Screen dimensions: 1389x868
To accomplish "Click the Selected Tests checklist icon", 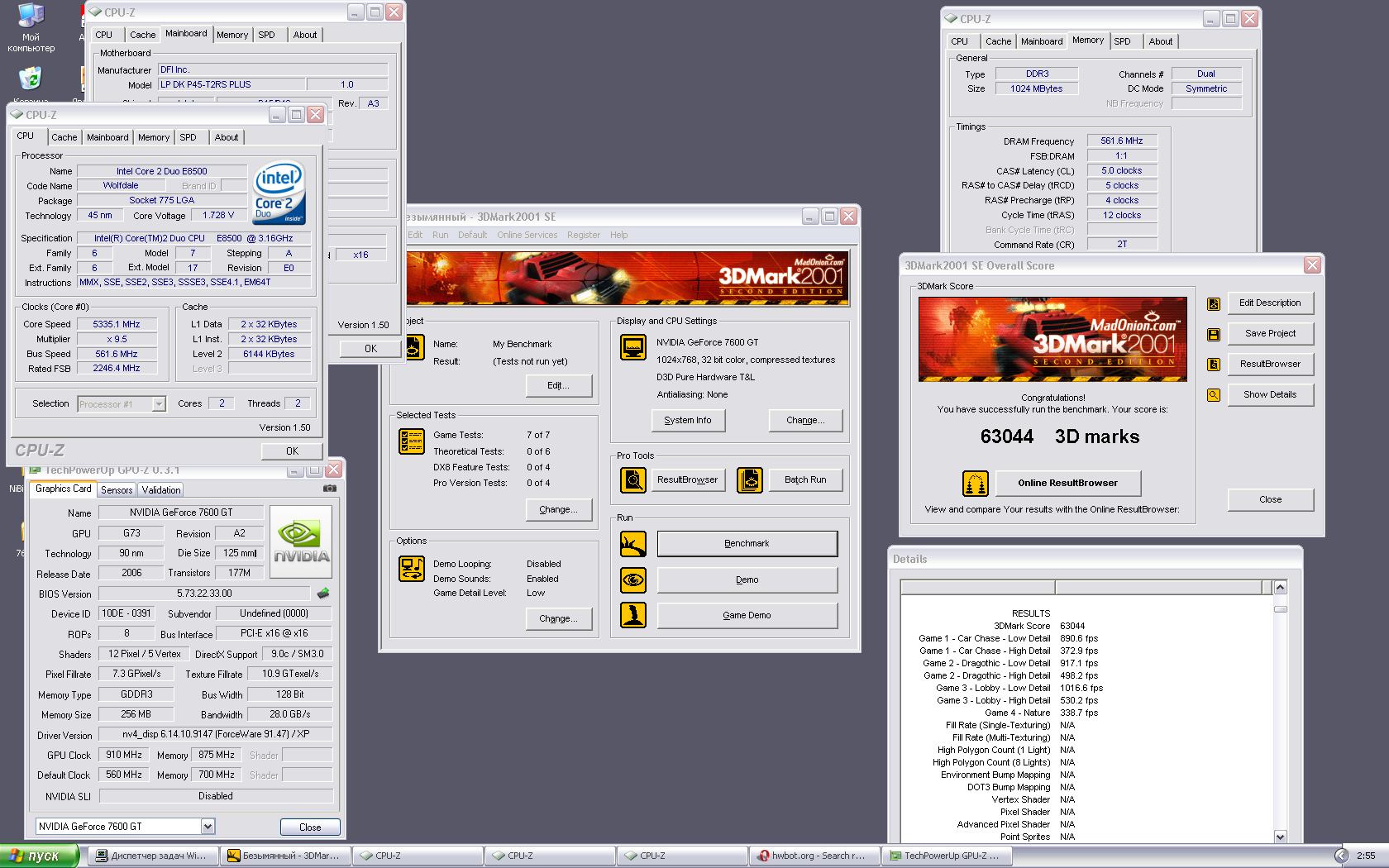I will pyautogui.click(x=411, y=441).
